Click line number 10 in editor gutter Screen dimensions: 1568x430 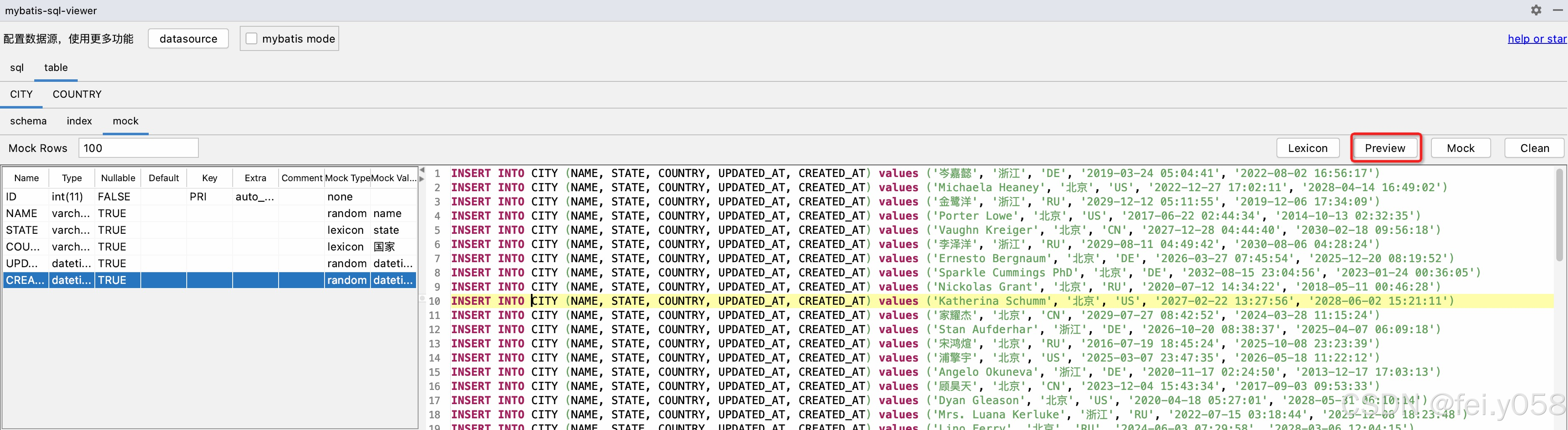coord(434,301)
